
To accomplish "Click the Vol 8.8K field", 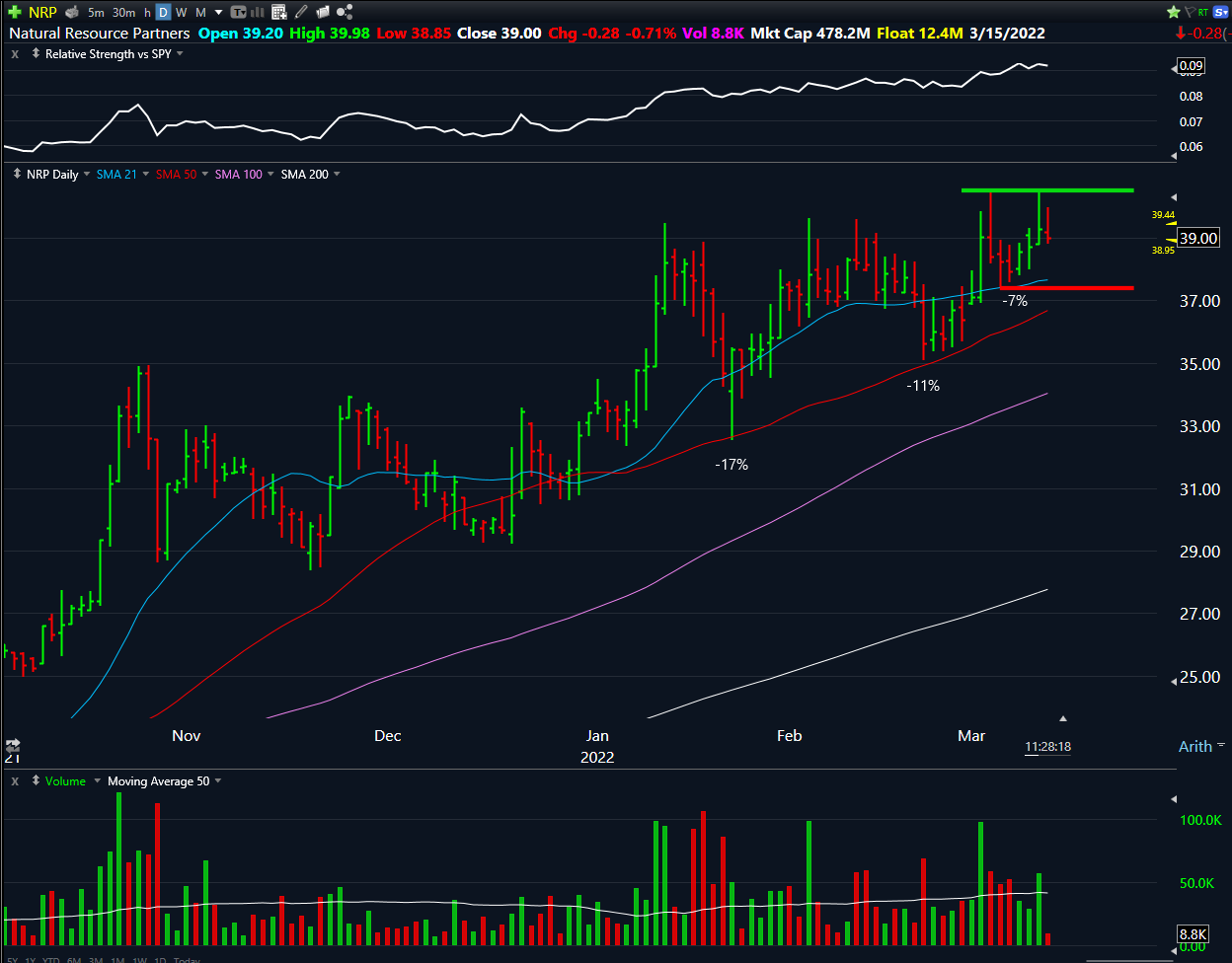I will (714, 33).
